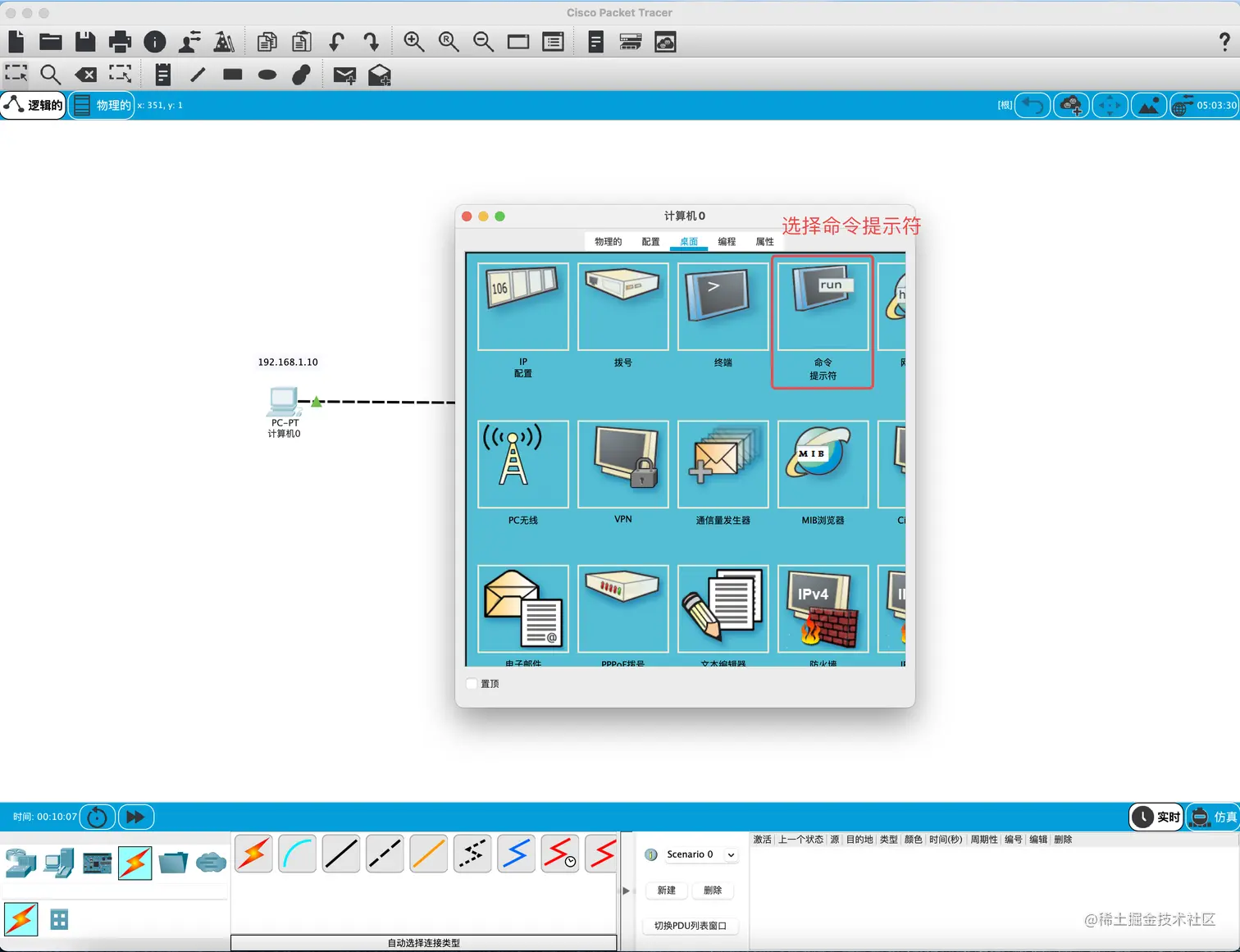The height and width of the screenshot is (952, 1240).
Task: Choose the Resize shape tool
Action: point(120,75)
